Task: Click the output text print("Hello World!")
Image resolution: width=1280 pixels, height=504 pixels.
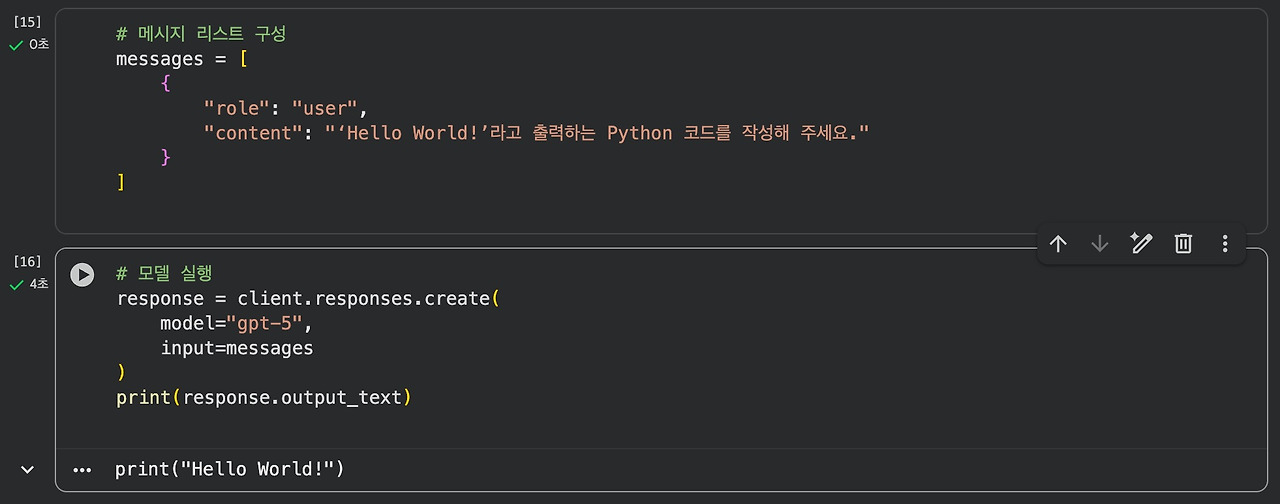Action: tap(229, 469)
